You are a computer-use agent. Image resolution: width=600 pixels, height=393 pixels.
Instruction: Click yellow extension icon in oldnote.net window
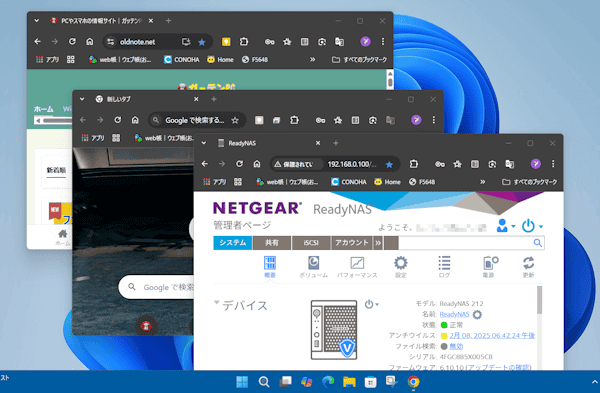coord(226,42)
